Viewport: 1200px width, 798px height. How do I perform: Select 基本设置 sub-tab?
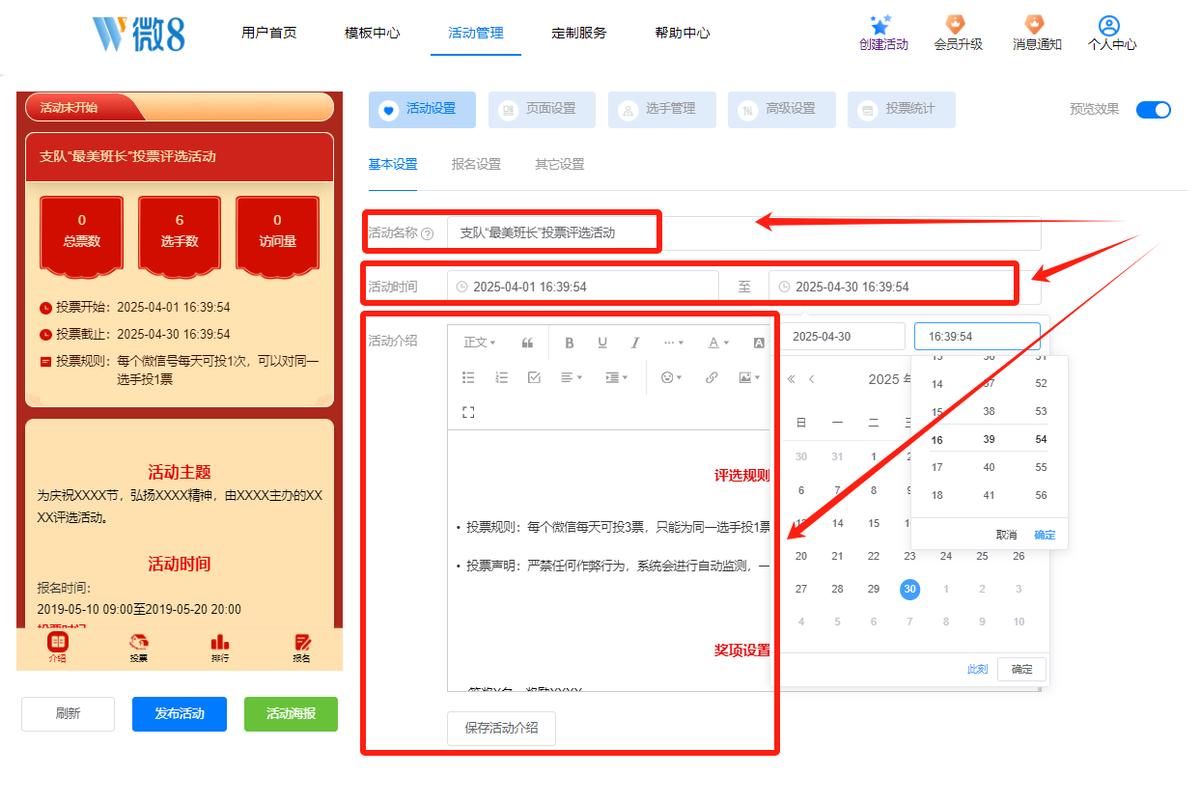pos(393,164)
